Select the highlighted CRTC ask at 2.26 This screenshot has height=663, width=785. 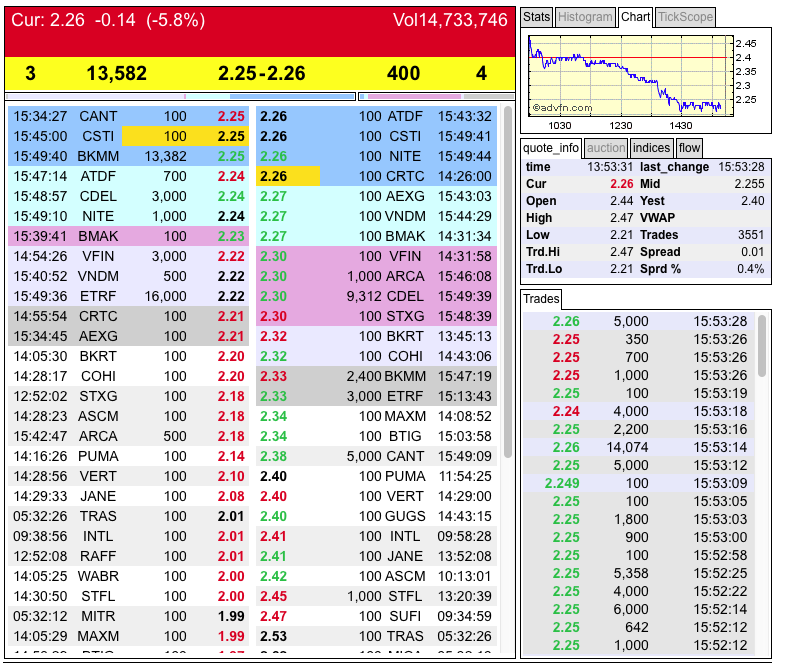(x=376, y=176)
